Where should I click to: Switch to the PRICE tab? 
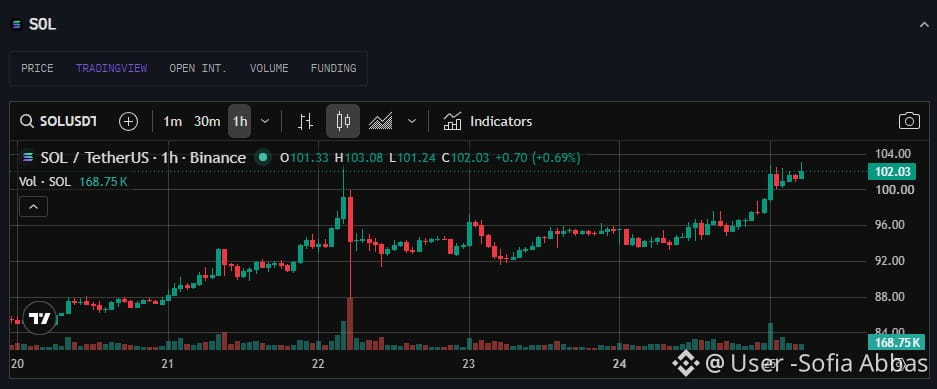(x=37, y=68)
